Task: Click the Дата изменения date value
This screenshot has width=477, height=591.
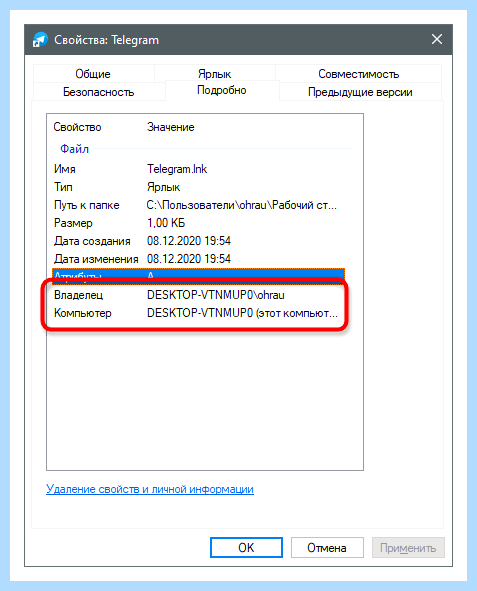Action: tap(189, 259)
